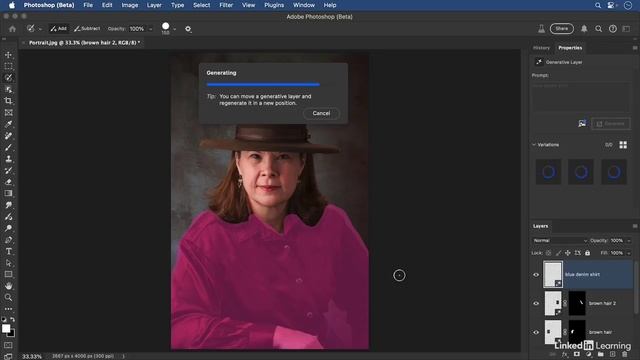Open the Normal blend mode dropdown
640x360 pixels.
point(560,241)
